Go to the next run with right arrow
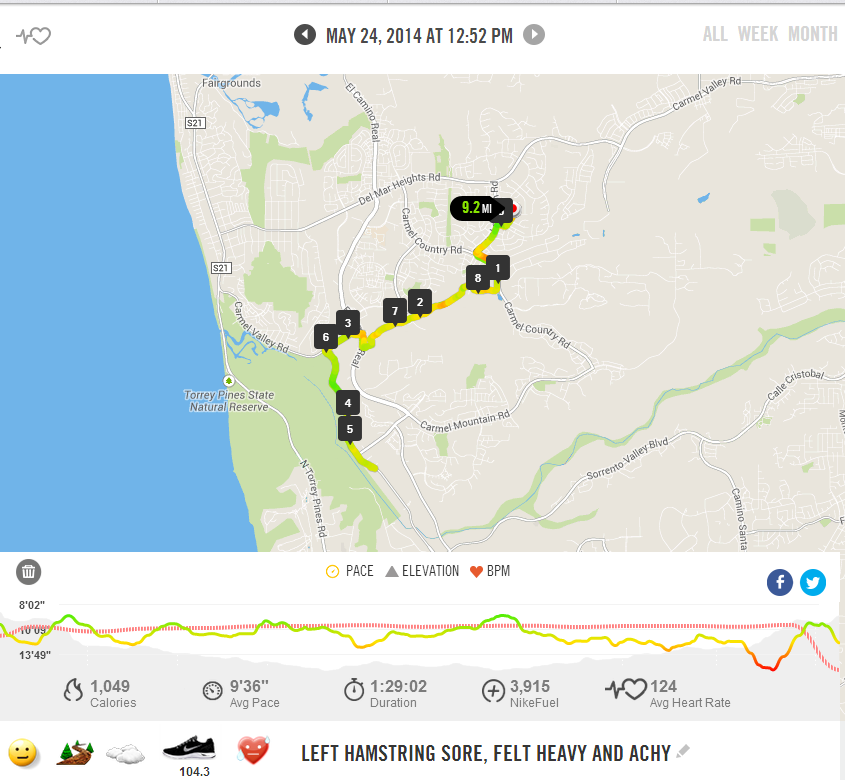This screenshot has height=780, width=845. click(x=534, y=35)
